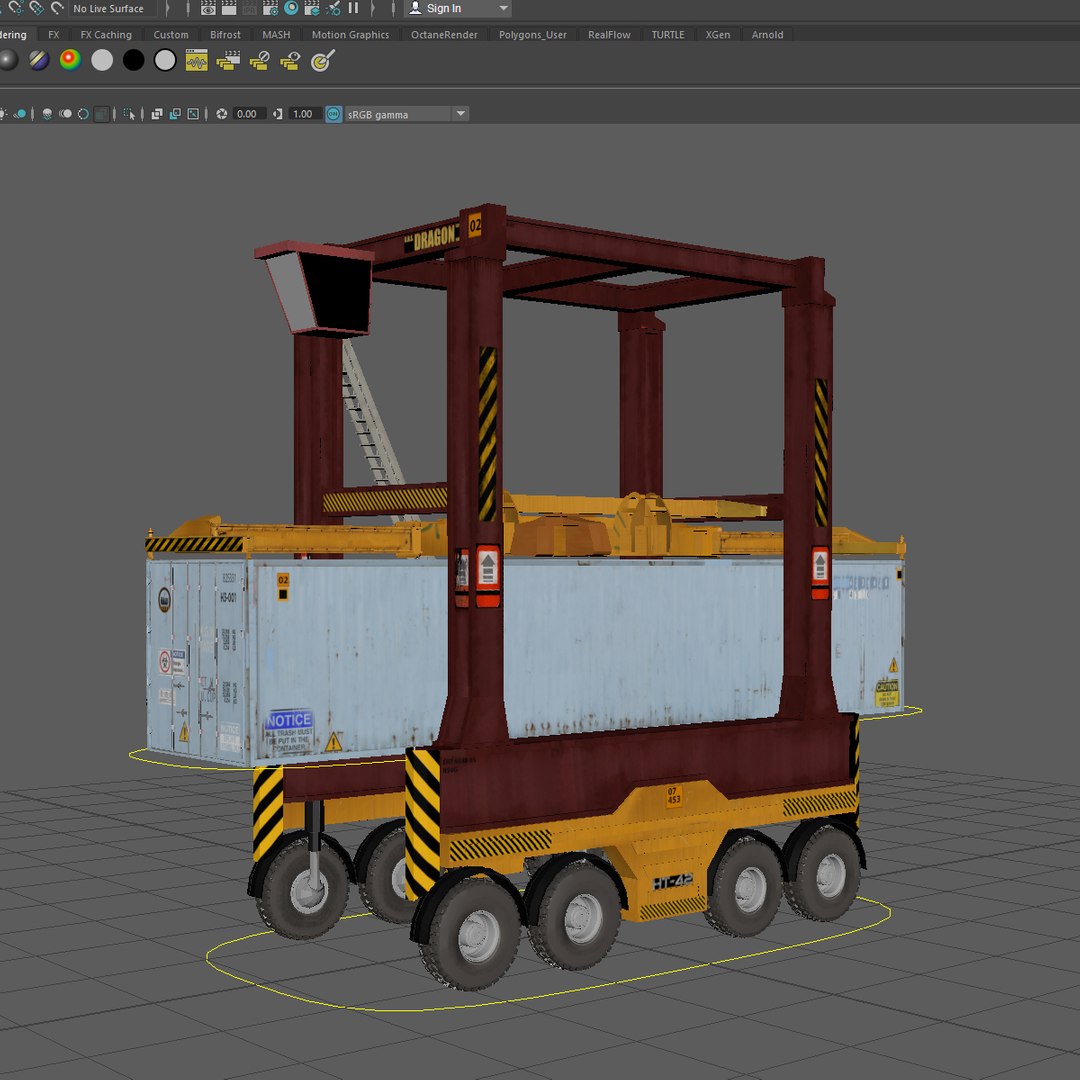Open the Light Editor icon
1080x1080 pixels.
333,8
